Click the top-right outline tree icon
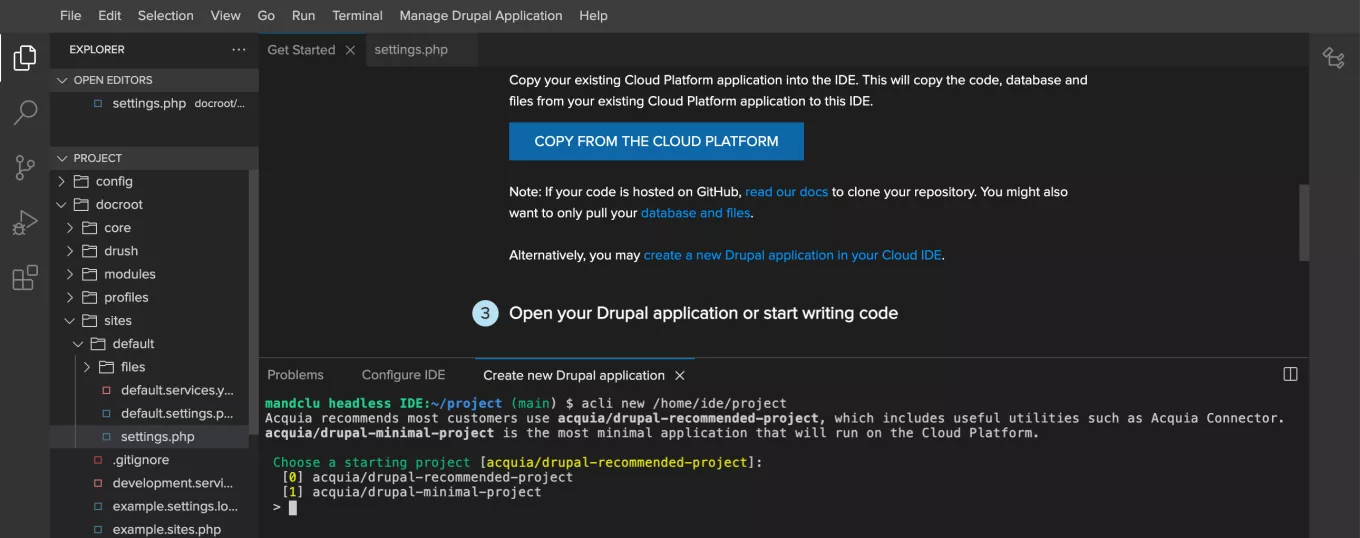 (1333, 58)
